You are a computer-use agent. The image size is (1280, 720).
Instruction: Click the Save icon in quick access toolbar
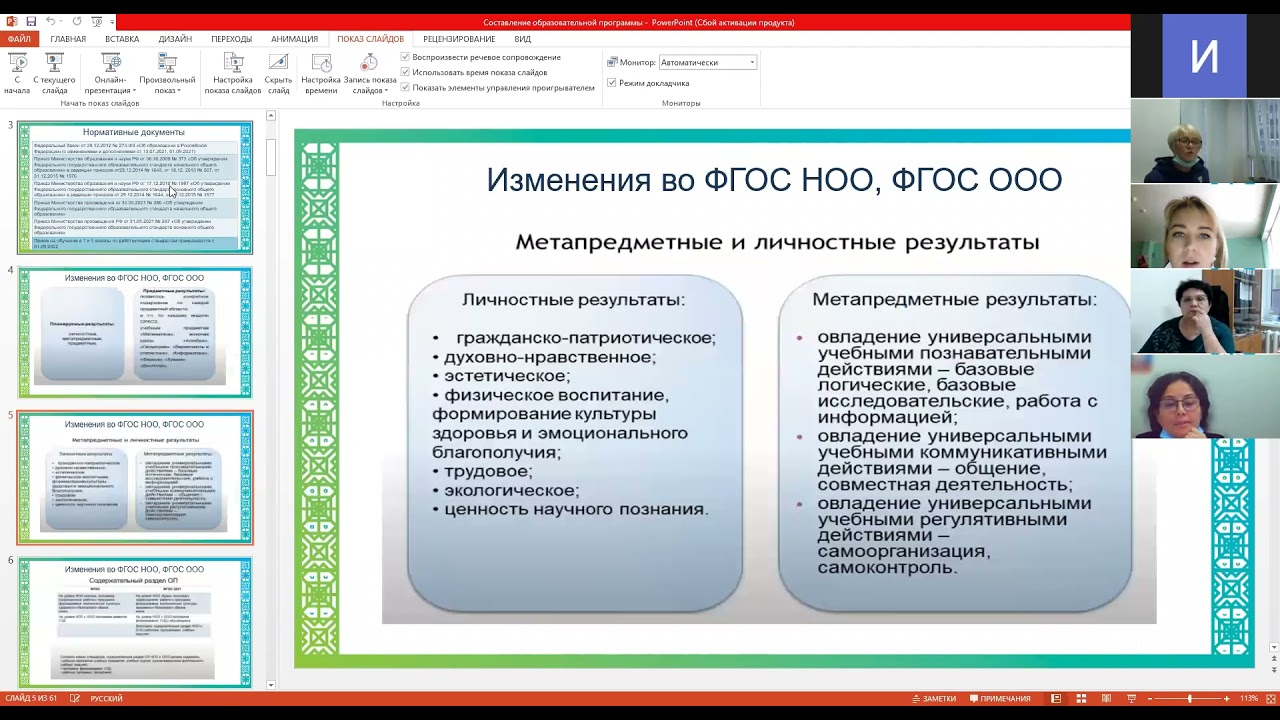click(31, 22)
